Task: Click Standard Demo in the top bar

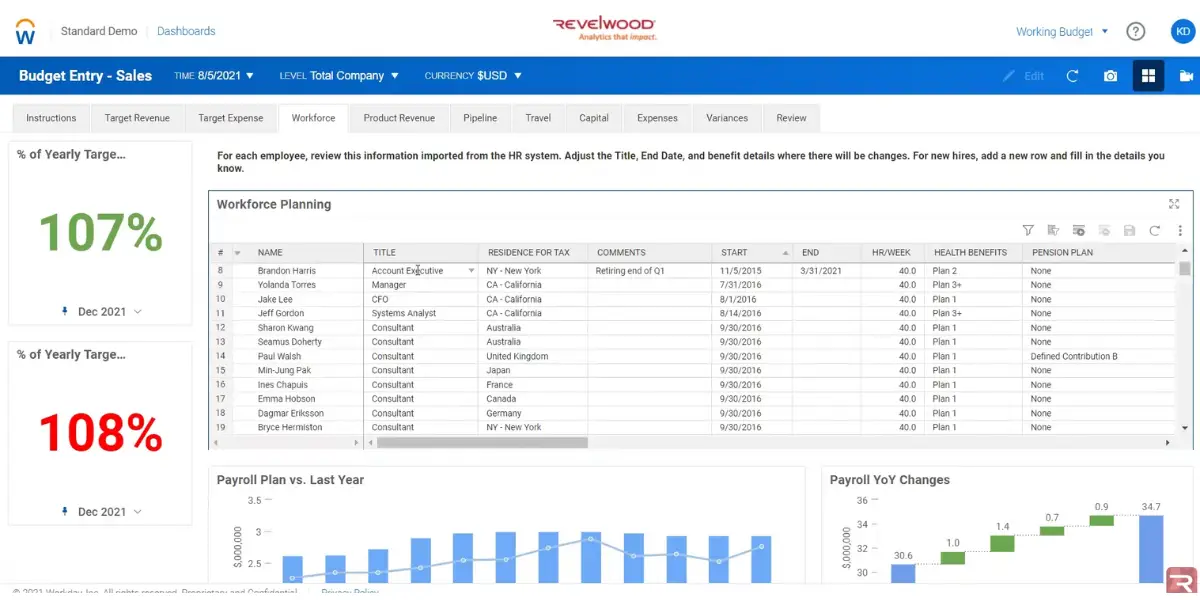Action: tap(99, 31)
